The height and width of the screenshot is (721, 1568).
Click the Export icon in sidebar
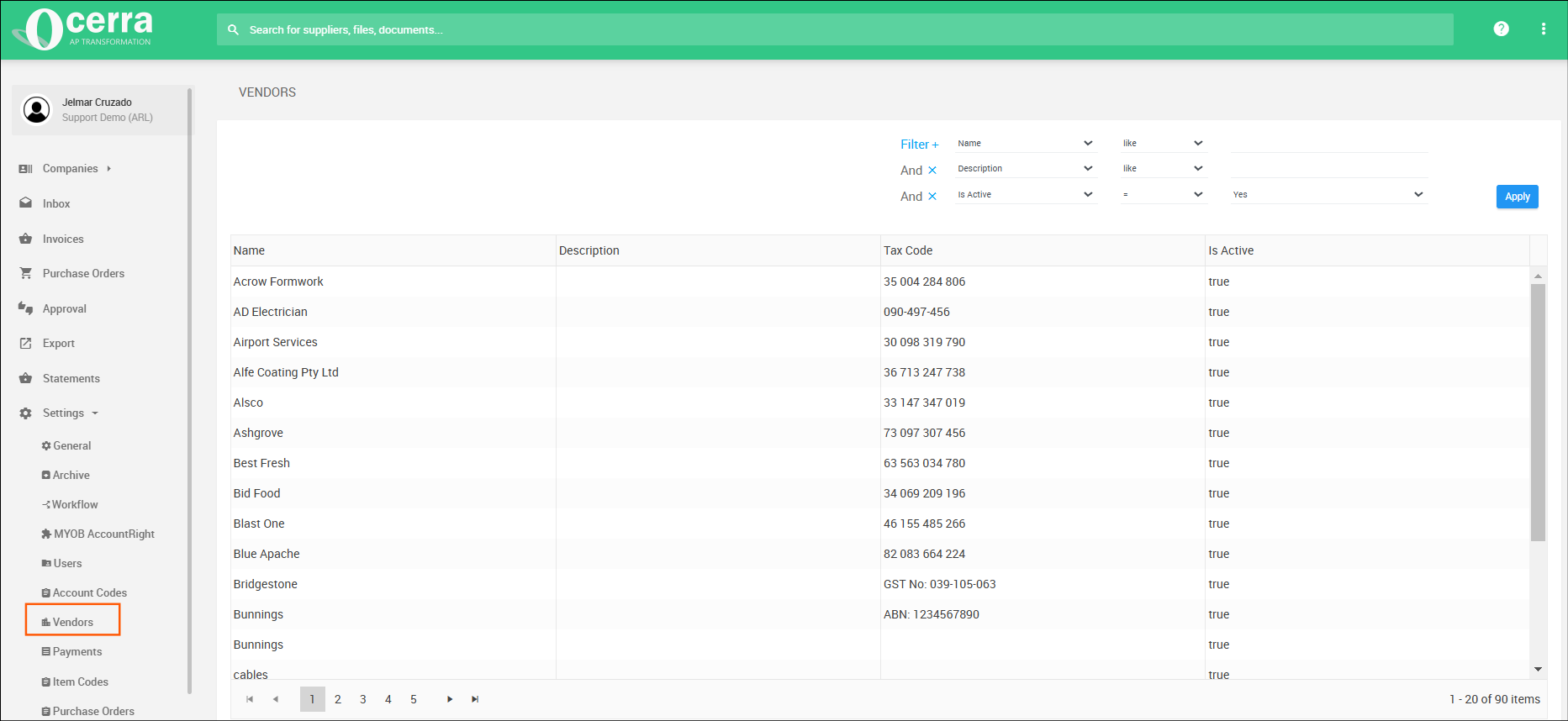point(26,343)
